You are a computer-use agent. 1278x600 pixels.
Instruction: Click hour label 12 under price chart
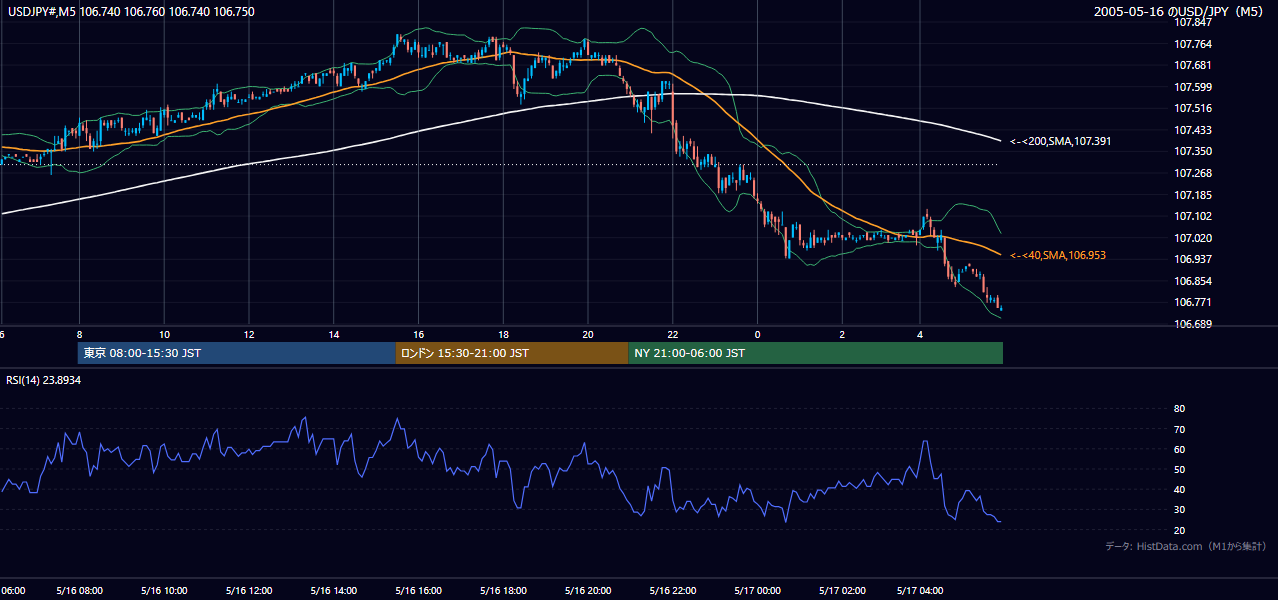pyautogui.click(x=249, y=334)
